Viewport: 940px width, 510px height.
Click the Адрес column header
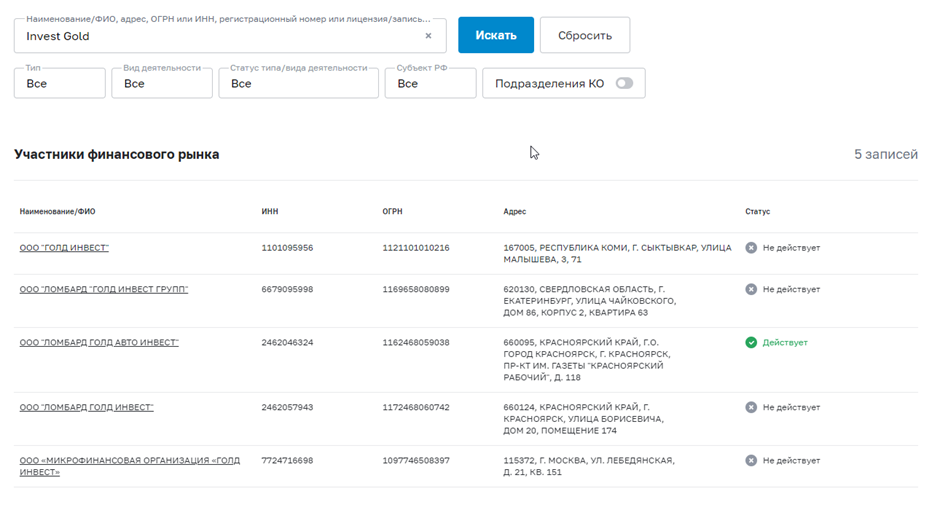click(x=514, y=212)
